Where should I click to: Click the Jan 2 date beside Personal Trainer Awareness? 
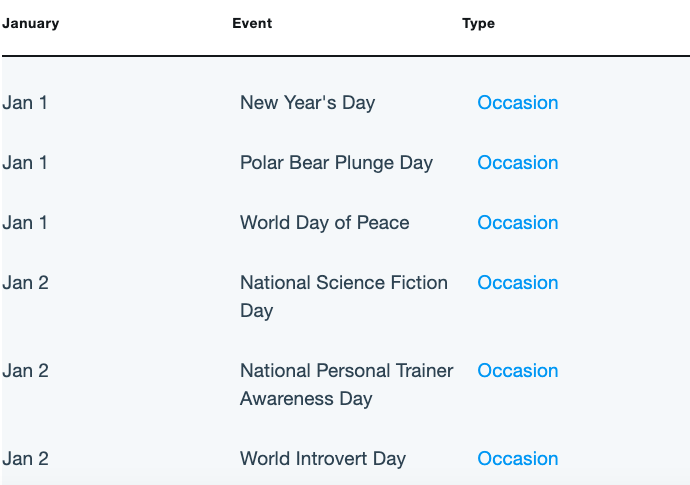pyautogui.click(x=25, y=371)
